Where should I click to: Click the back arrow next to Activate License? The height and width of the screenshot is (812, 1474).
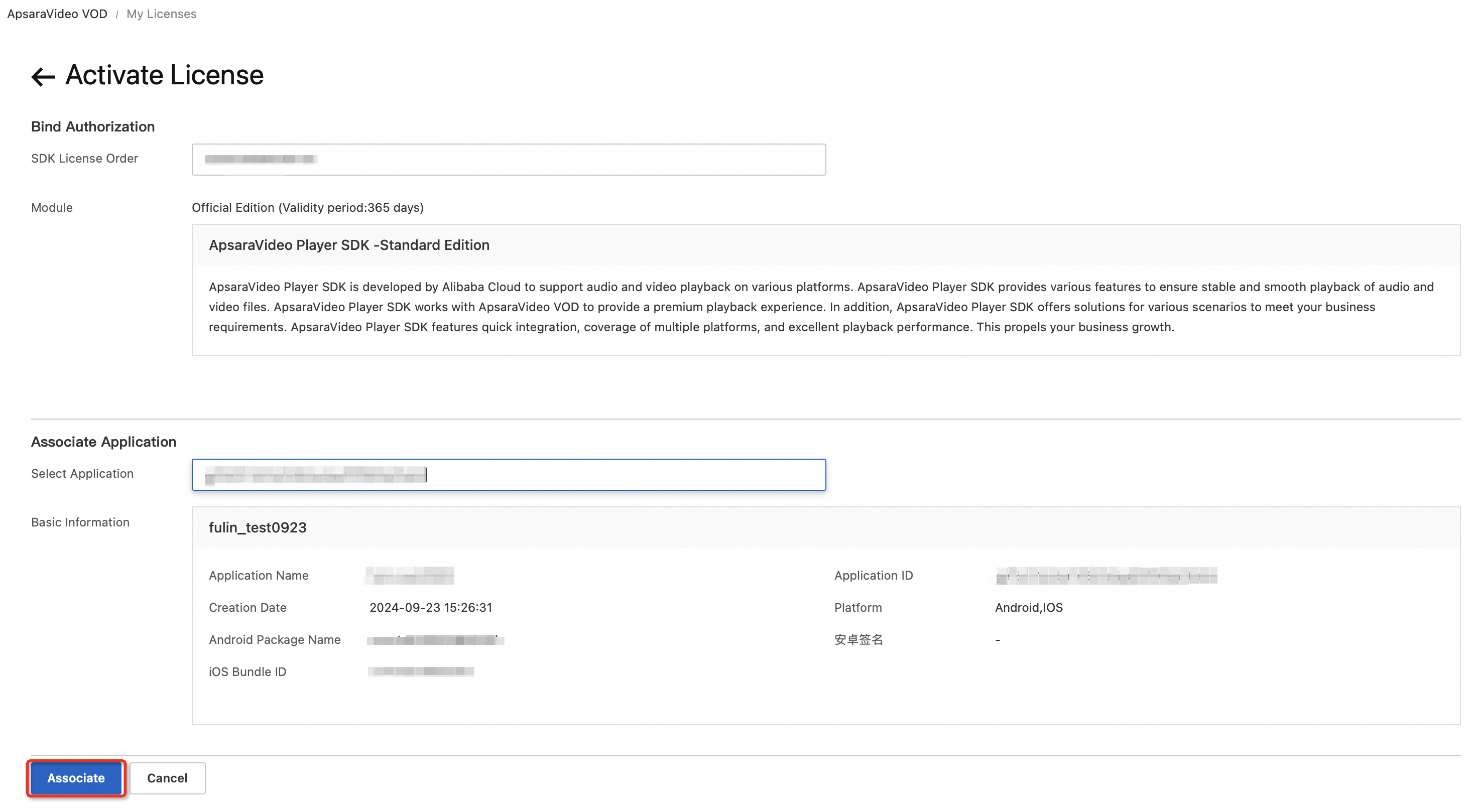pyautogui.click(x=43, y=76)
